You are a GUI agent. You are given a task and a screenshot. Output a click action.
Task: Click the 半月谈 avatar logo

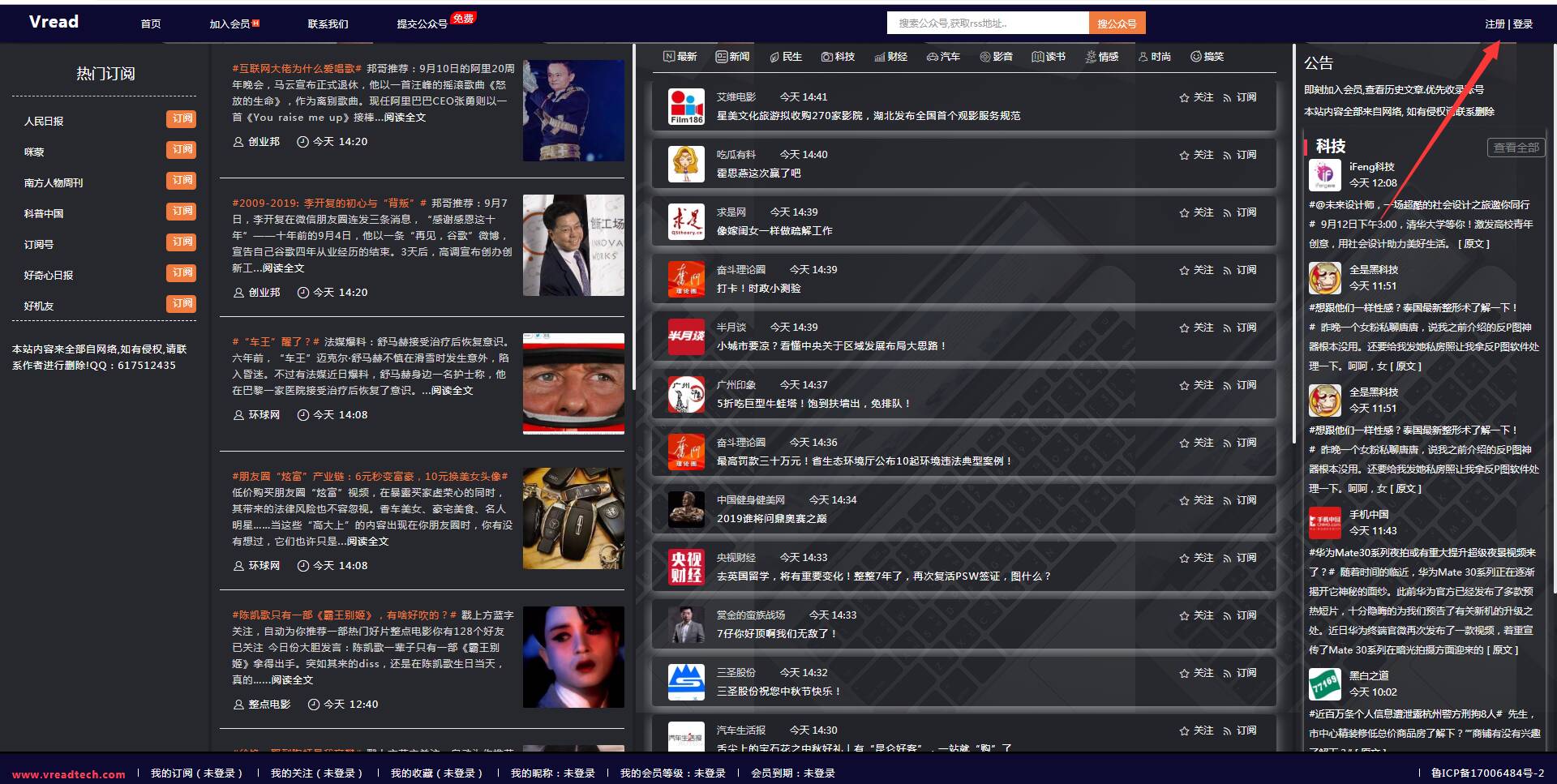pyautogui.click(x=686, y=336)
